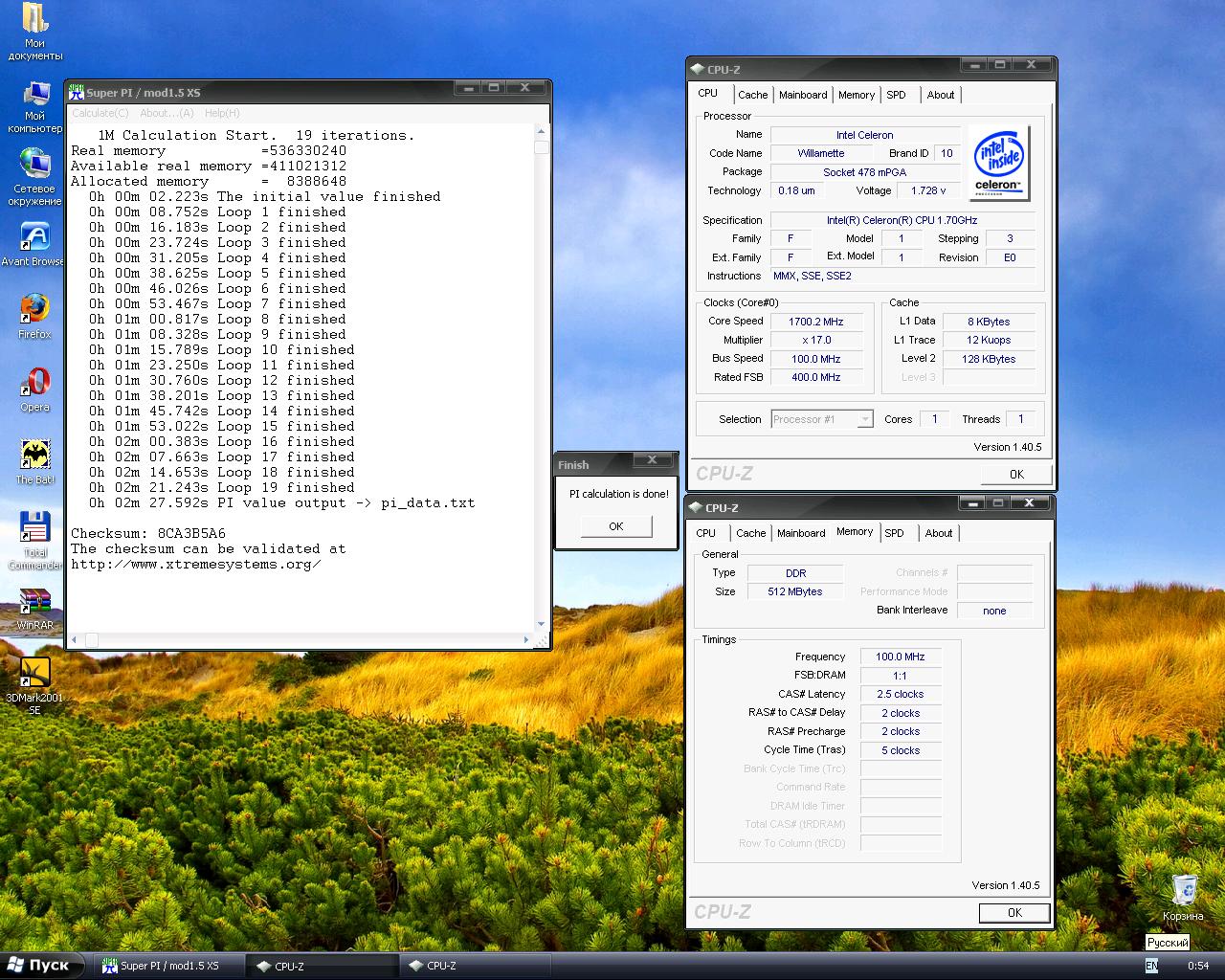Screen dimensions: 1225x980
Task: Click the Level 2 128 KBytes field
Action: [x=989, y=359]
